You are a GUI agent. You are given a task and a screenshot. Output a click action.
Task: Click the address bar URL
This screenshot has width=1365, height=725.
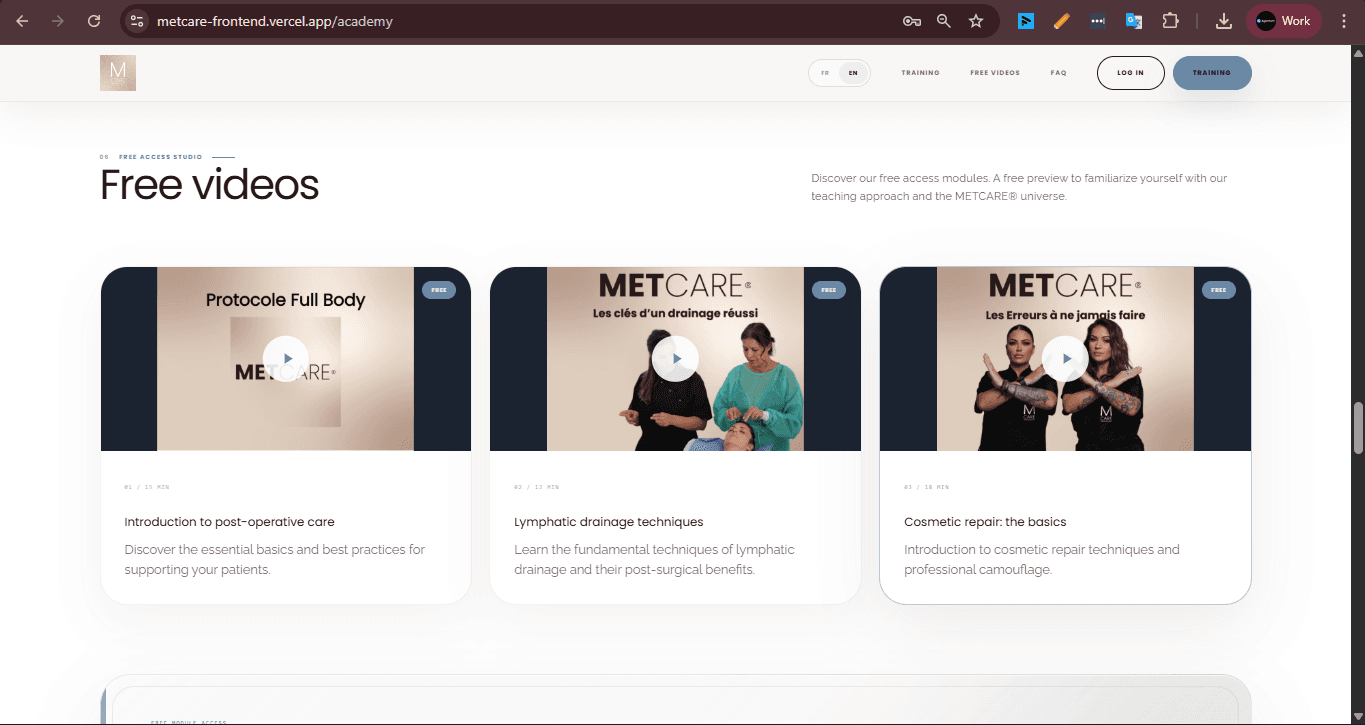coord(275,21)
